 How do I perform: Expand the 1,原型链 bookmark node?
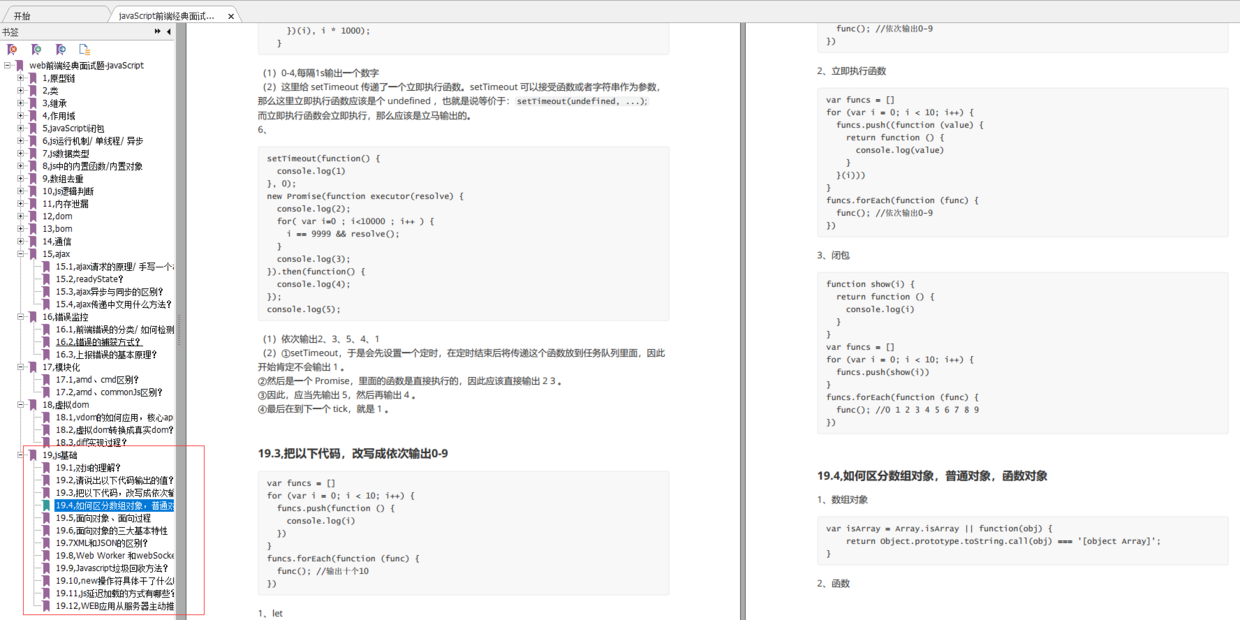click(x=20, y=78)
